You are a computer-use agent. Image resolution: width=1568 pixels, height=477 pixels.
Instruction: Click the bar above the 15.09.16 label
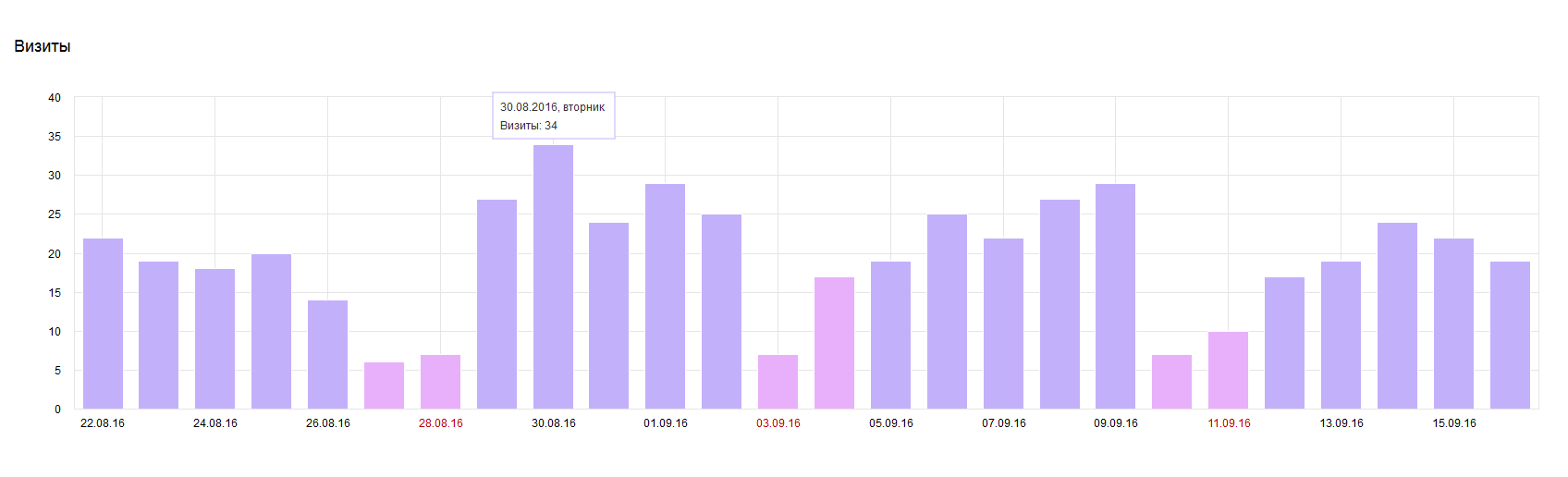(x=1453, y=324)
